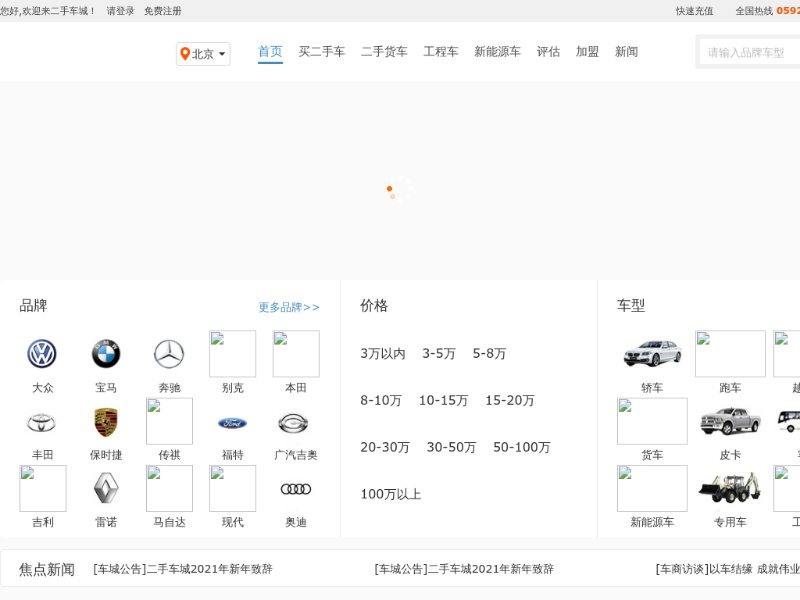Screen dimensions: 800x600
Task: Filter price by 30-50万
Action: point(452,447)
